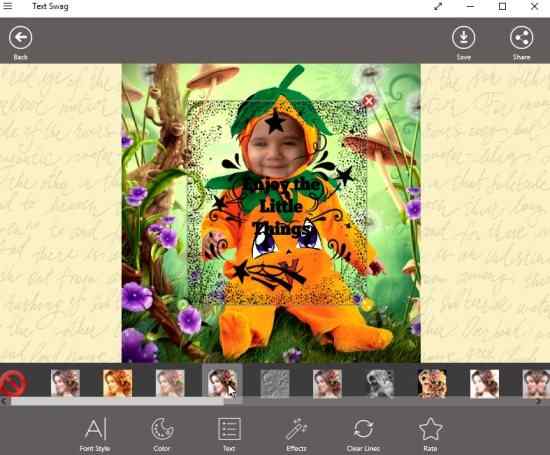Apply the high-contrast effect thumbnail after the golden one
The height and width of the screenshot is (455, 550).
click(x=484, y=383)
